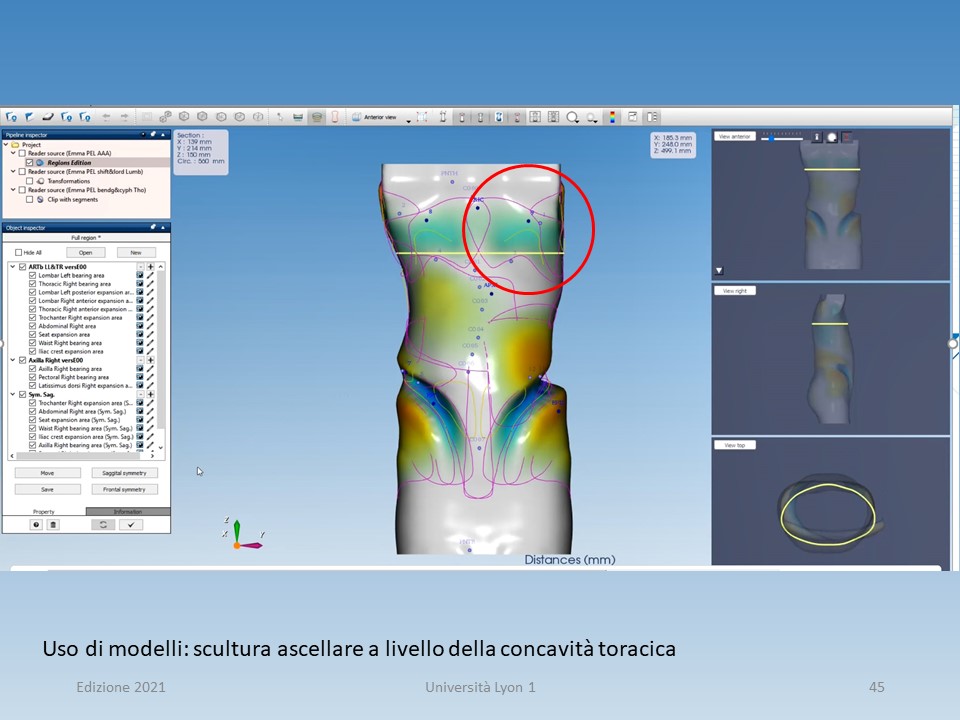Click the View top panel label
The width and height of the screenshot is (960, 720).
click(735, 445)
